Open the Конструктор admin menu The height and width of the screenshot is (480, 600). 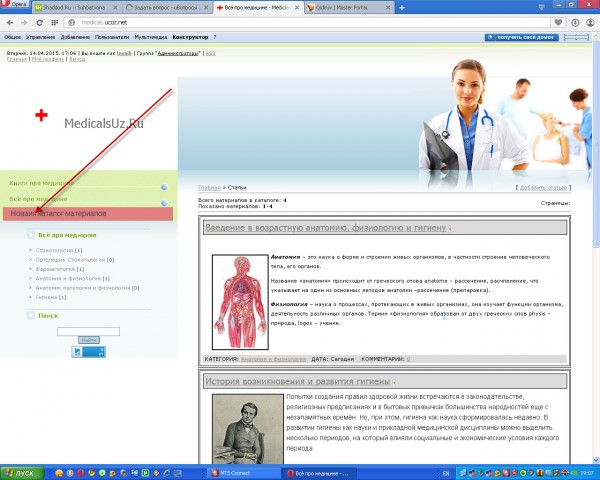[190, 37]
